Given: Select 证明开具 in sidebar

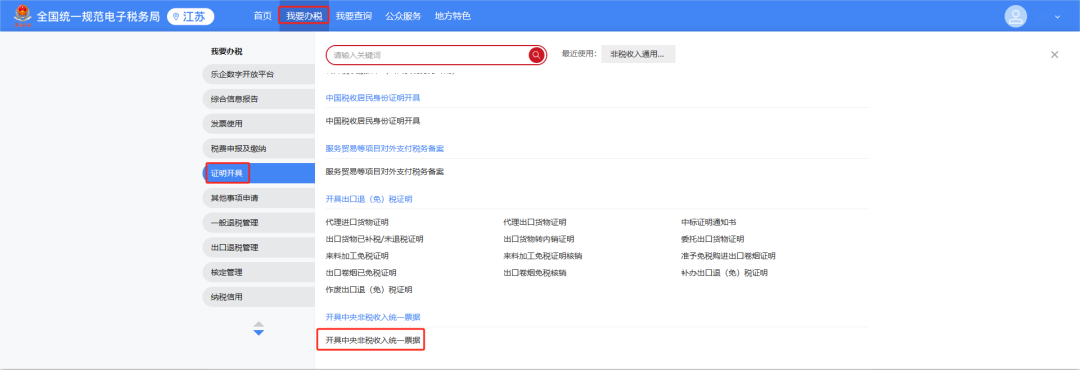Looking at the screenshot, I should tap(259, 173).
